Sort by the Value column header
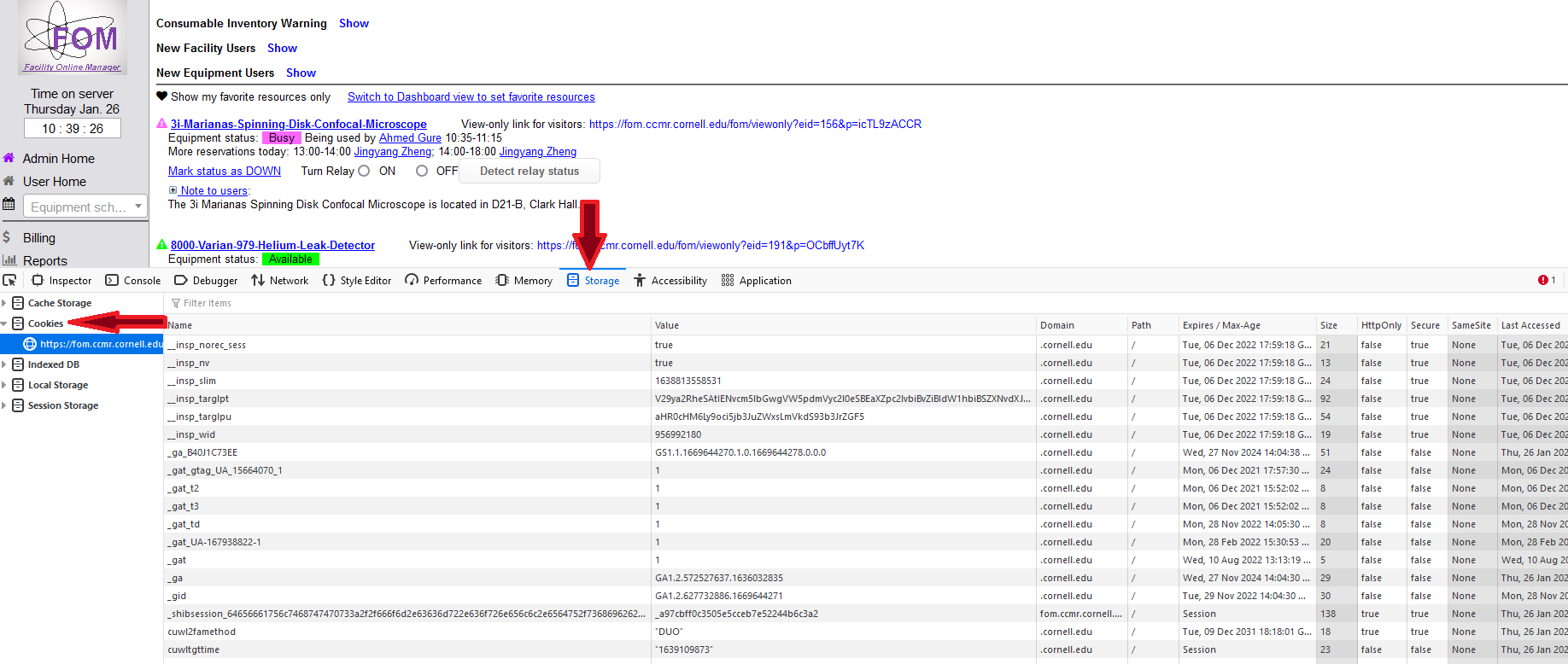This screenshot has width=1568, height=664. (844, 325)
